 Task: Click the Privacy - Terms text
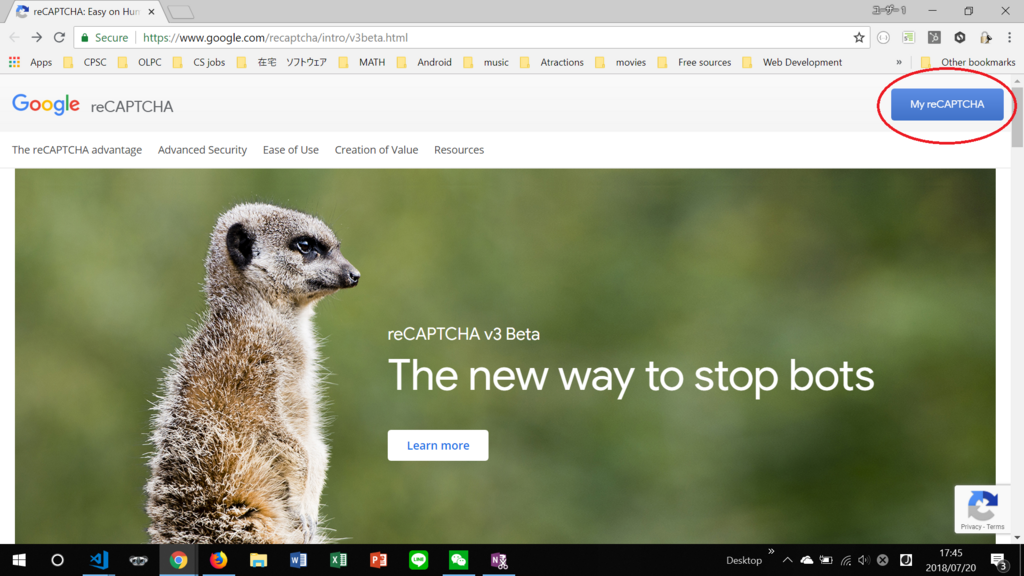(982, 526)
